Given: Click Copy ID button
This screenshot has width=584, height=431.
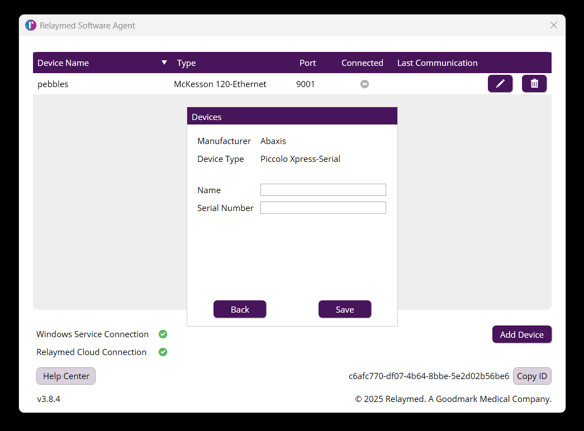Looking at the screenshot, I should click(532, 376).
